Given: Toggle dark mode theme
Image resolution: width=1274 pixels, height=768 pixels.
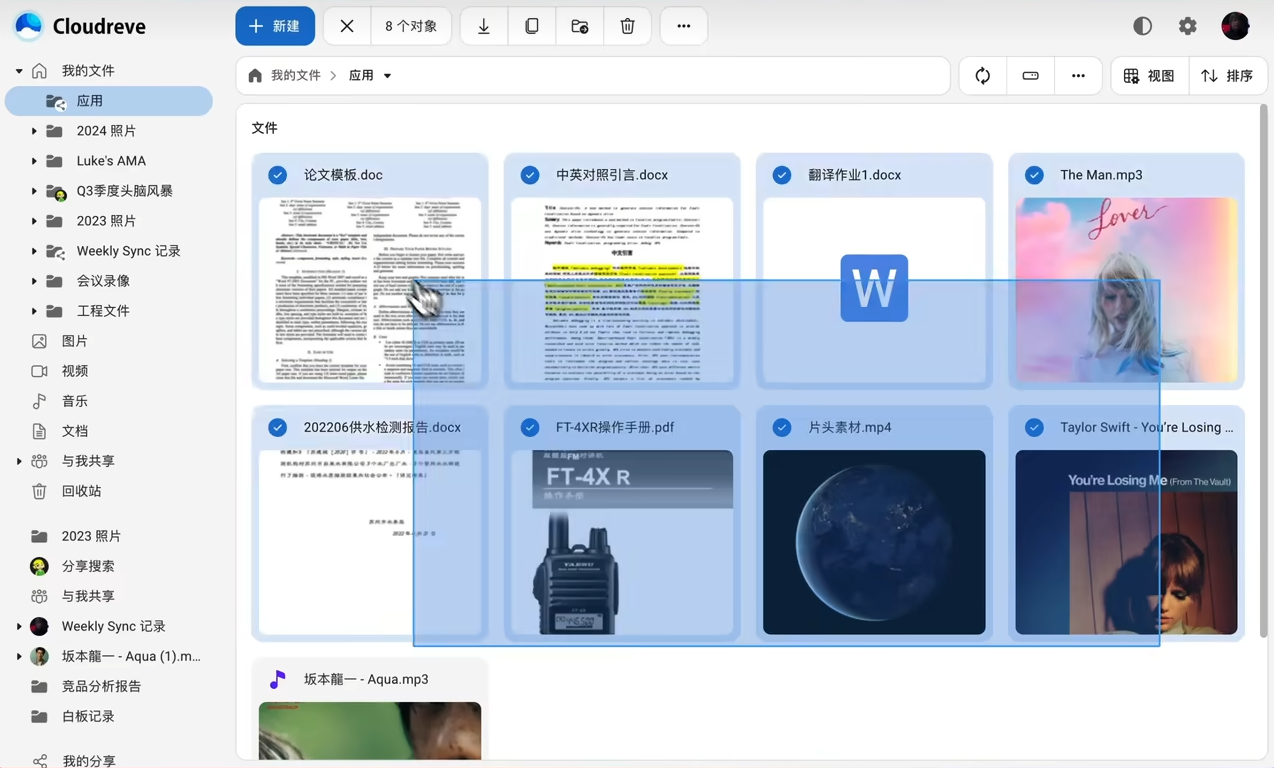Looking at the screenshot, I should (1142, 26).
